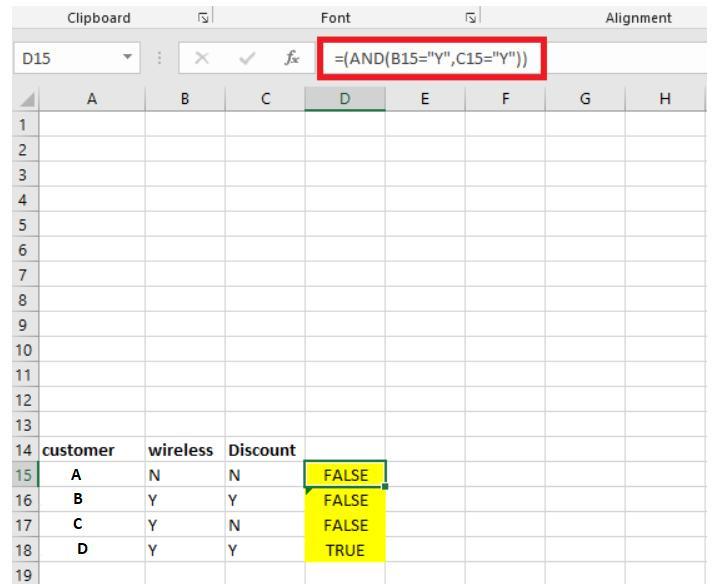
Task: Click customer C cell in row 17
Action: (x=92, y=524)
